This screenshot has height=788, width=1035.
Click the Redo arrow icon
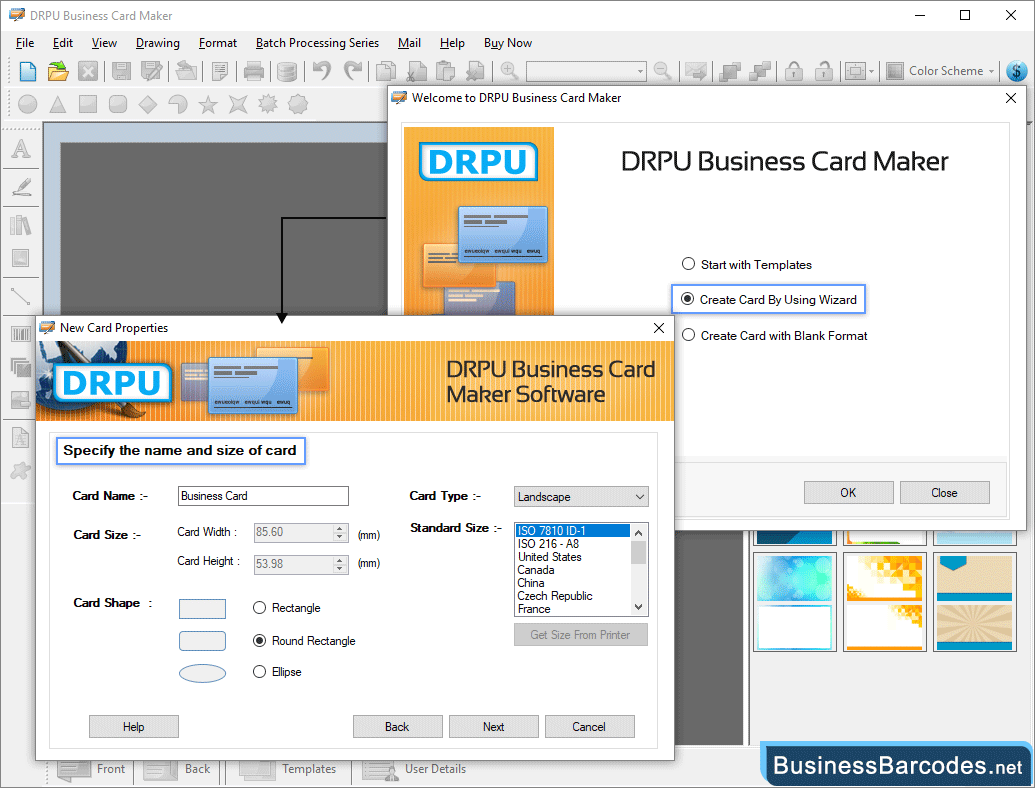click(x=353, y=70)
